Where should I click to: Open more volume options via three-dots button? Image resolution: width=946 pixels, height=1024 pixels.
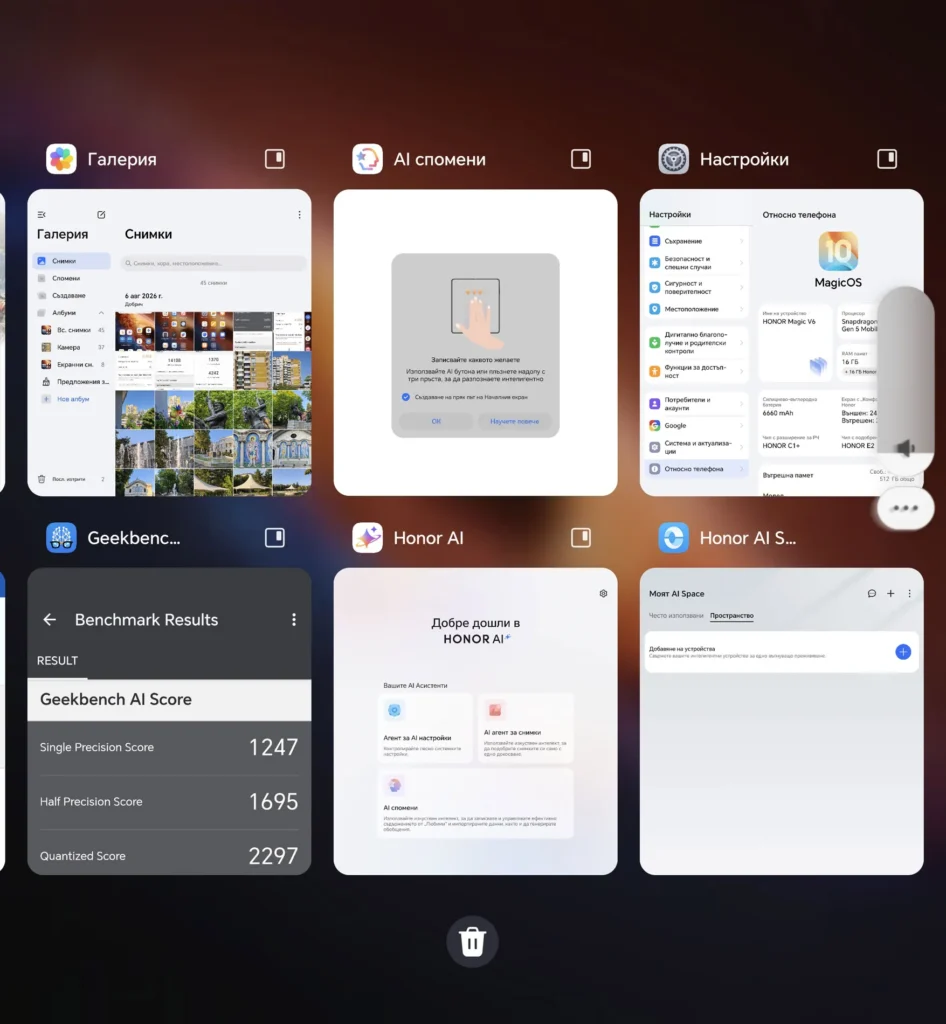tap(905, 508)
